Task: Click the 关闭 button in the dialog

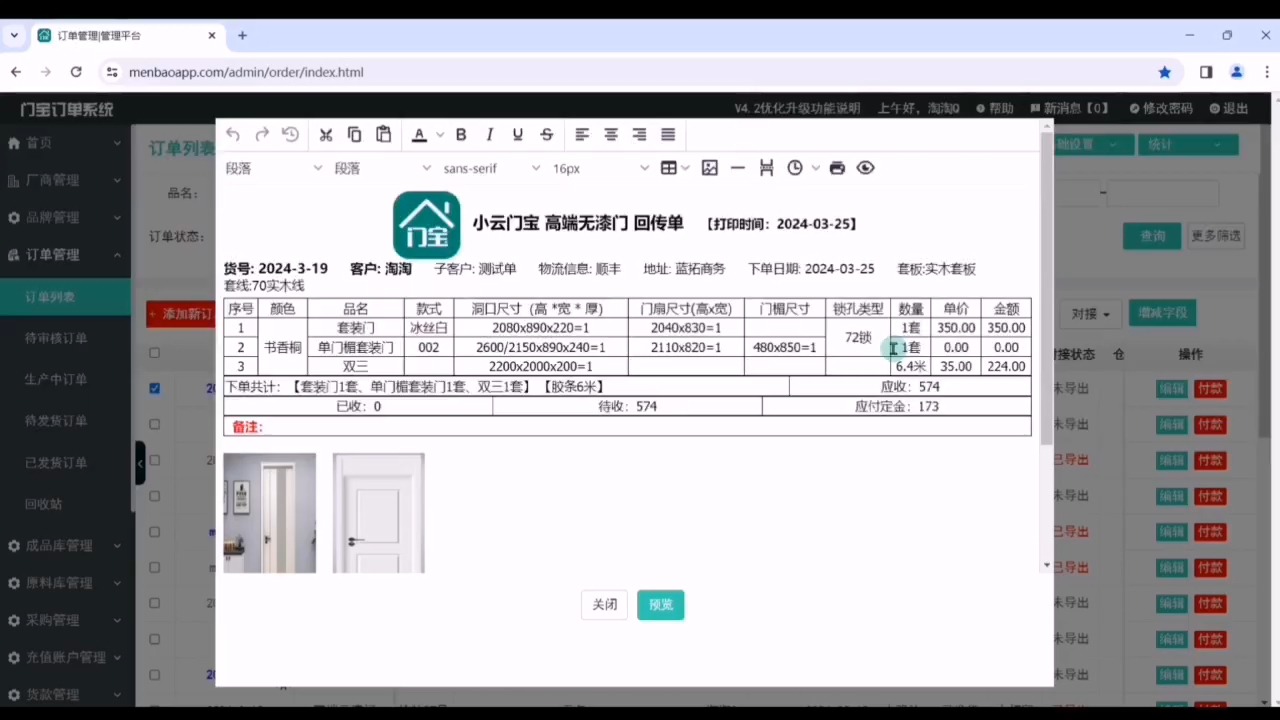Action: coord(605,604)
